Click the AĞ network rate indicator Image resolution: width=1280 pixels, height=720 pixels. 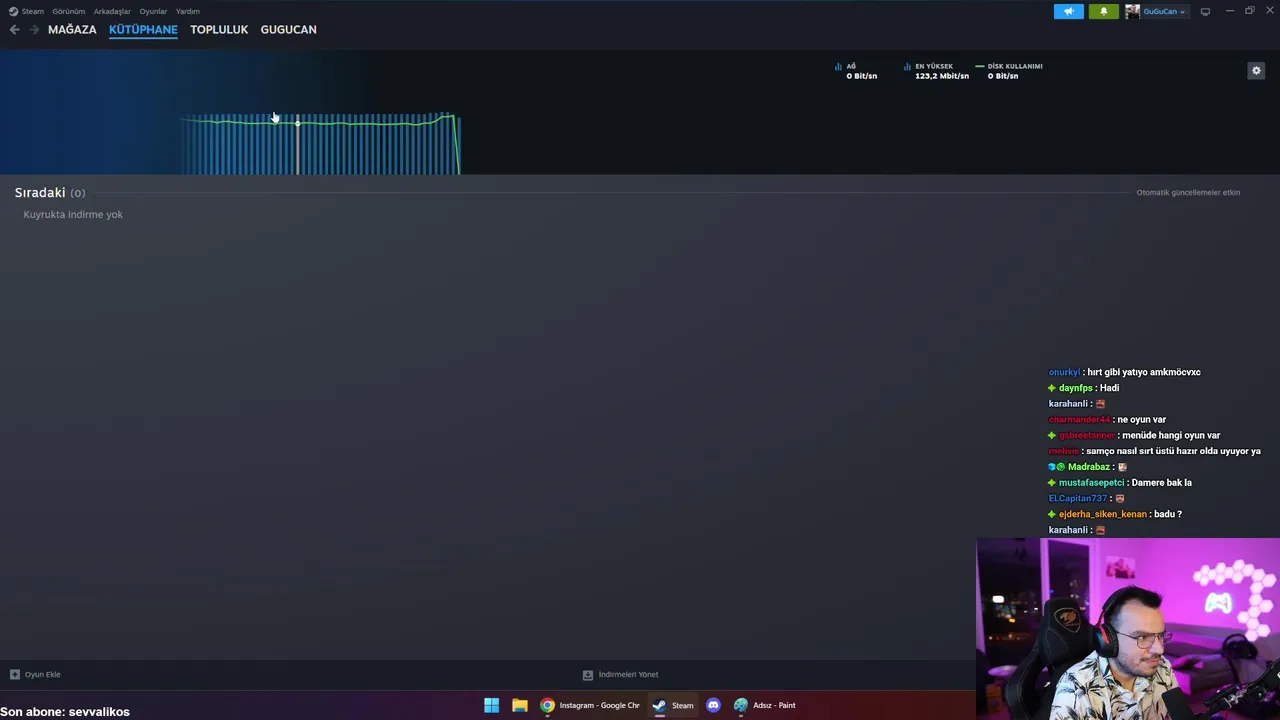(856, 71)
